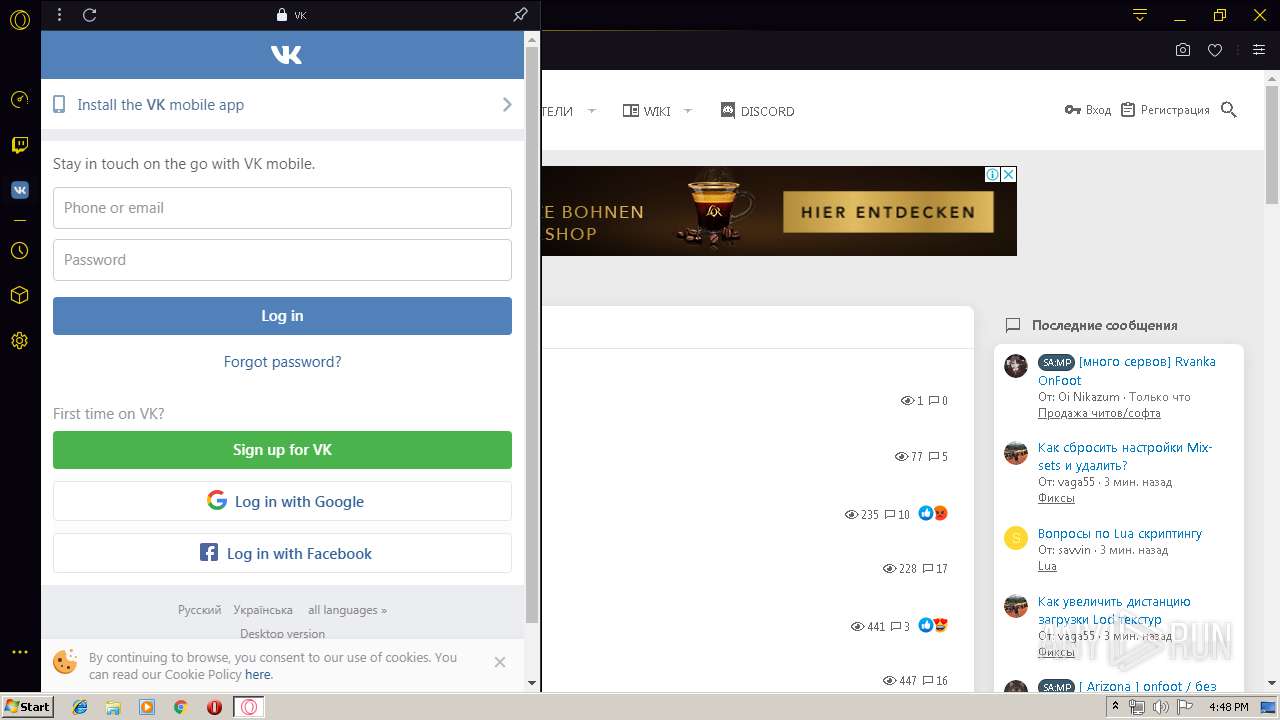The width and height of the screenshot is (1280, 720).
Task: Open Google Chrome from the taskbar
Action: point(180,707)
